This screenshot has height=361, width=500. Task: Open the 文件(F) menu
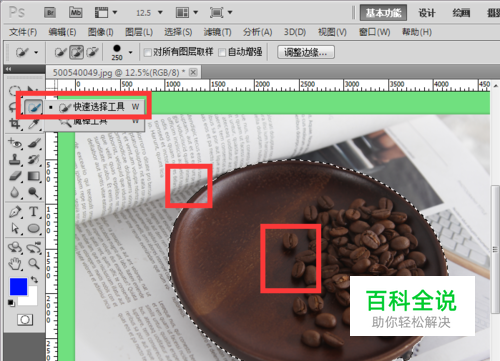pyautogui.click(x=23, y=32)
